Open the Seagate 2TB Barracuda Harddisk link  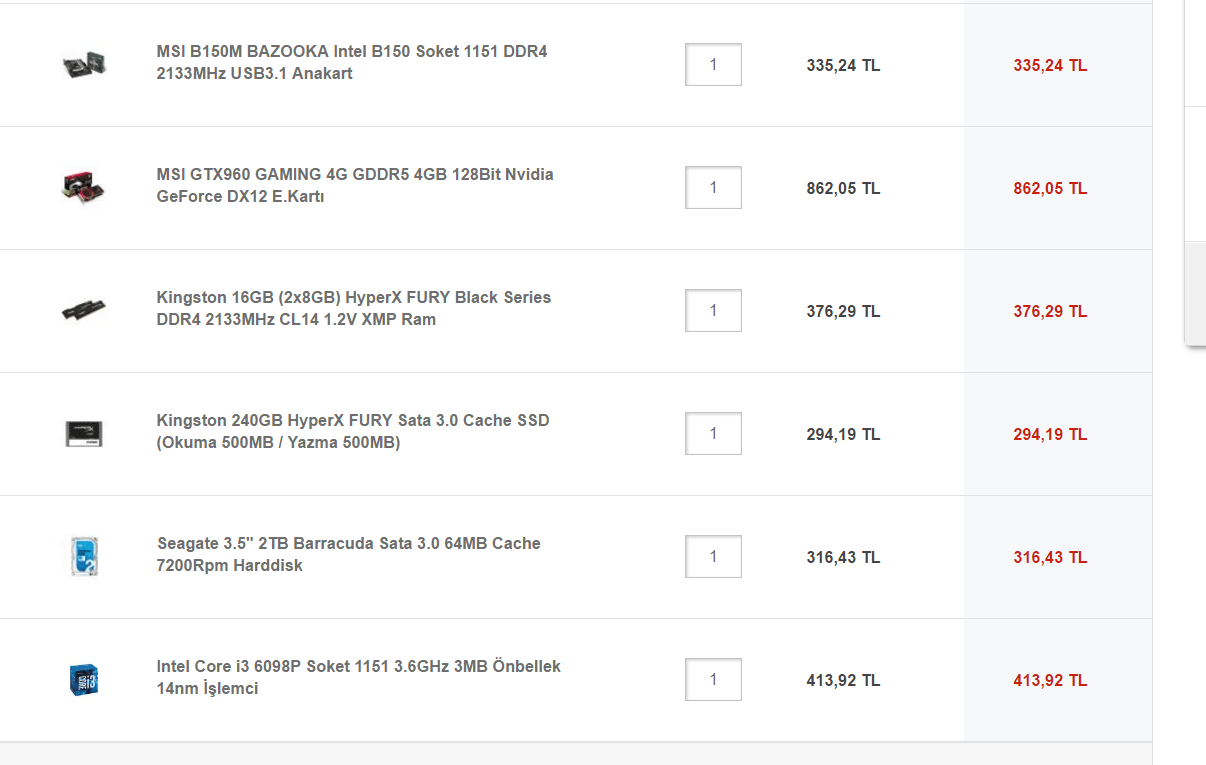coord(349,554)
